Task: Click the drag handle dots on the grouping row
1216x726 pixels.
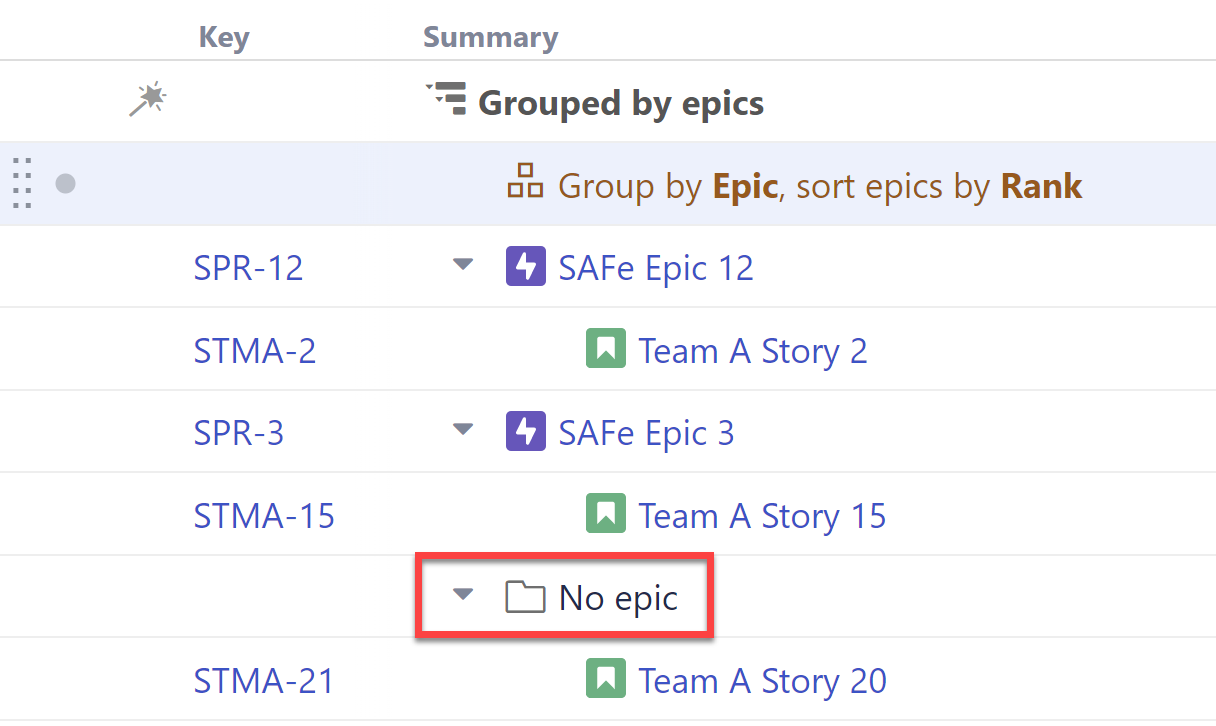Action: [x=21, y=184]
